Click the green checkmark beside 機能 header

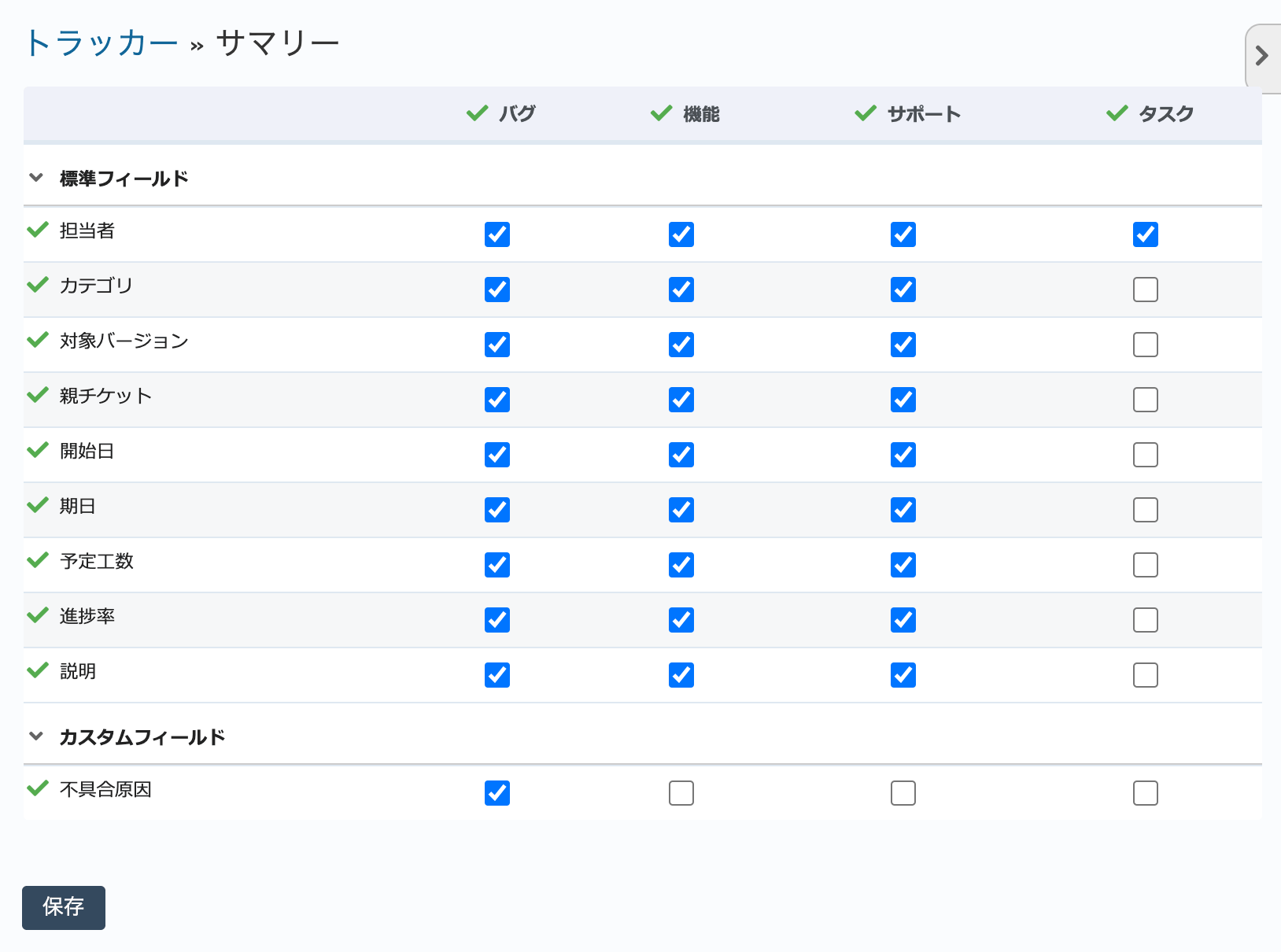click(662, 113)
